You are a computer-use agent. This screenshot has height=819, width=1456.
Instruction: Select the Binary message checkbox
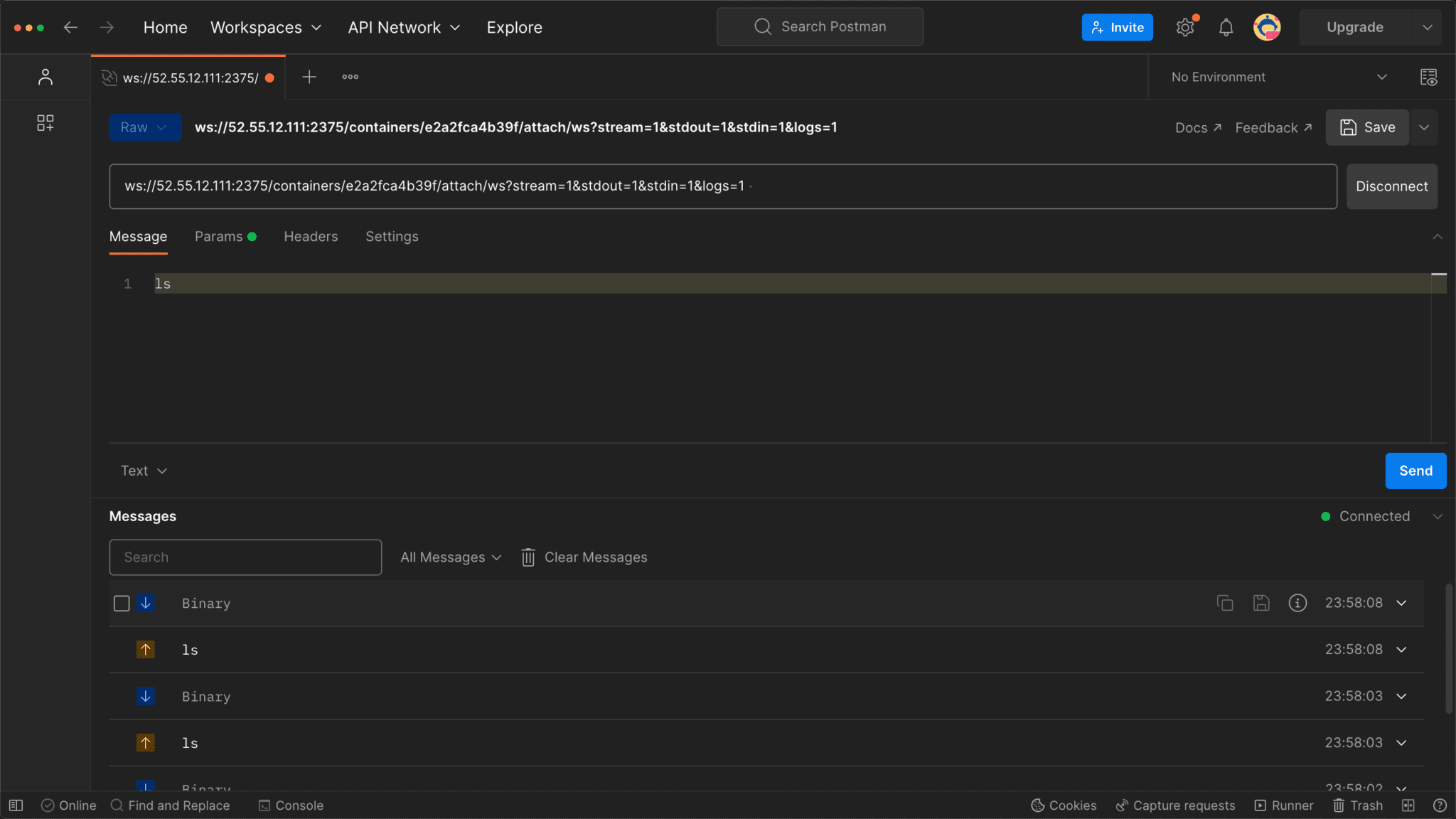click(x=121, y=603)
